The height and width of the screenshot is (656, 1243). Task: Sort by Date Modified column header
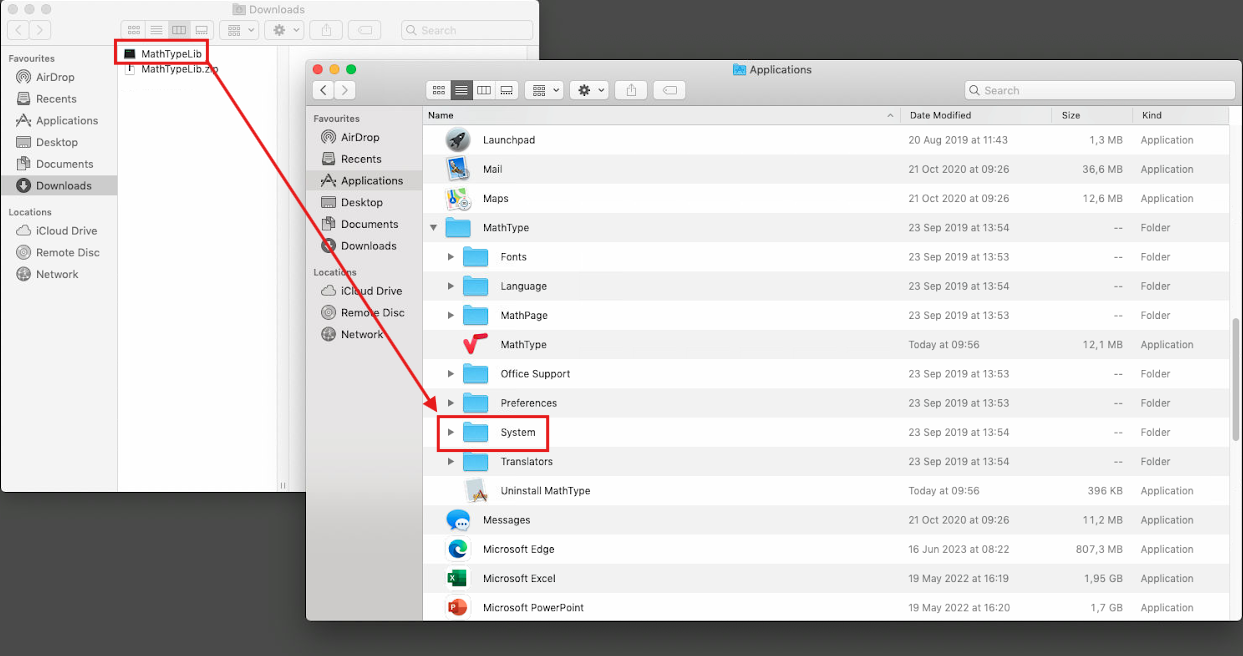click(976, 115)
